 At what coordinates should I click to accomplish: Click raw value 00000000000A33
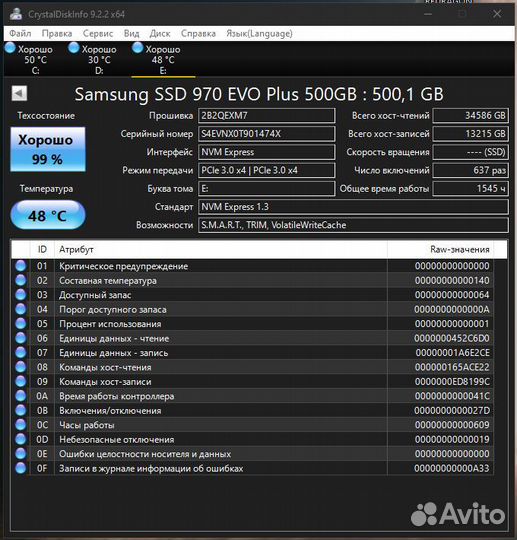[452, 468]
